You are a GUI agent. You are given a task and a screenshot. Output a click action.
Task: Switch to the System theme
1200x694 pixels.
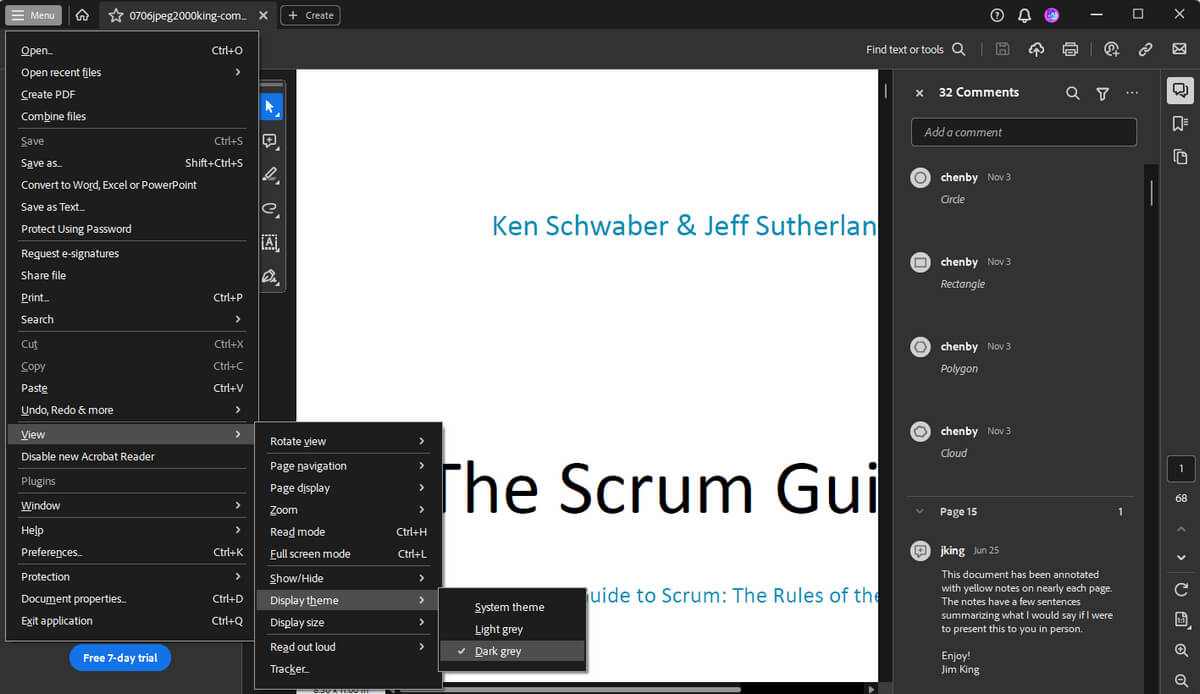(511, 607)
